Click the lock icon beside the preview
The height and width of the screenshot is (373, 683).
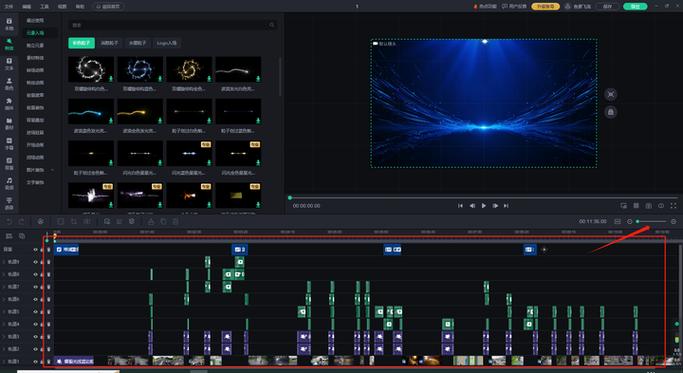611,112
